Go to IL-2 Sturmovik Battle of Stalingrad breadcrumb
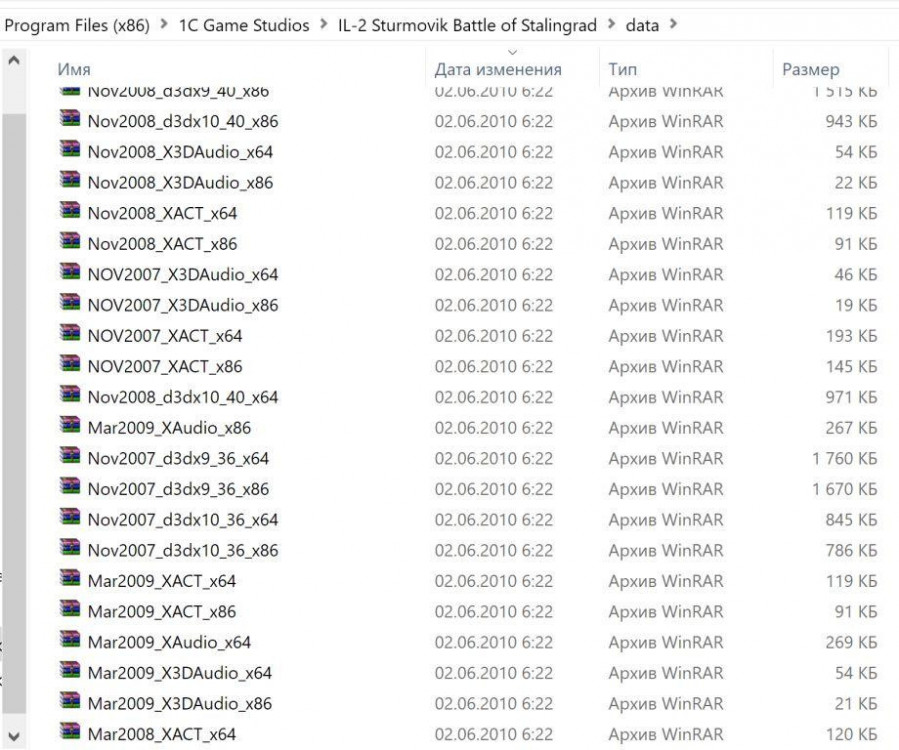This screenshot has width=899, height=750. tap(467, 25)
